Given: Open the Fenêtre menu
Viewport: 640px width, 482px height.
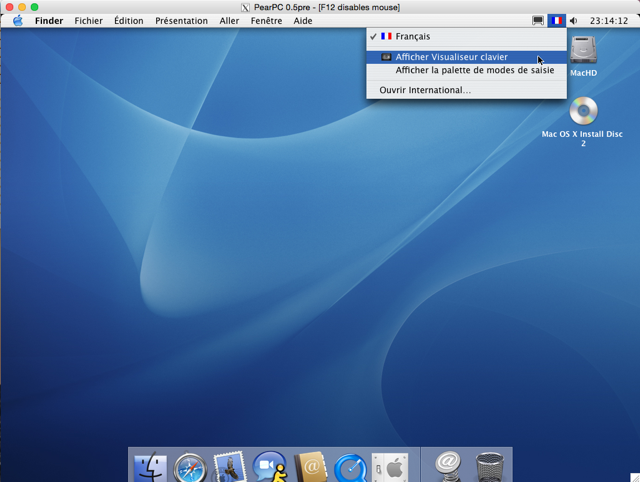Looking at the screenshot, I should coord(266,21).
